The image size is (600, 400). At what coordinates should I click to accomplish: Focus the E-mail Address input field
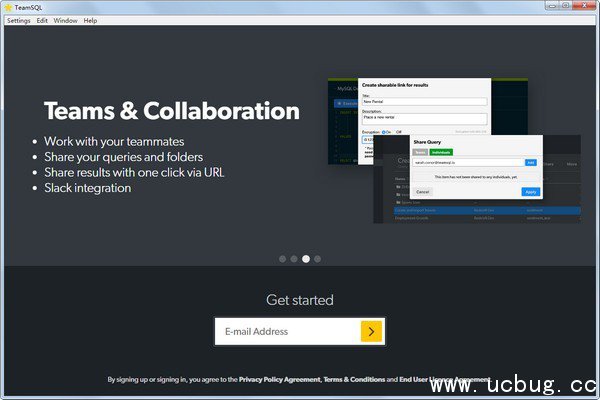pos(286,331)
